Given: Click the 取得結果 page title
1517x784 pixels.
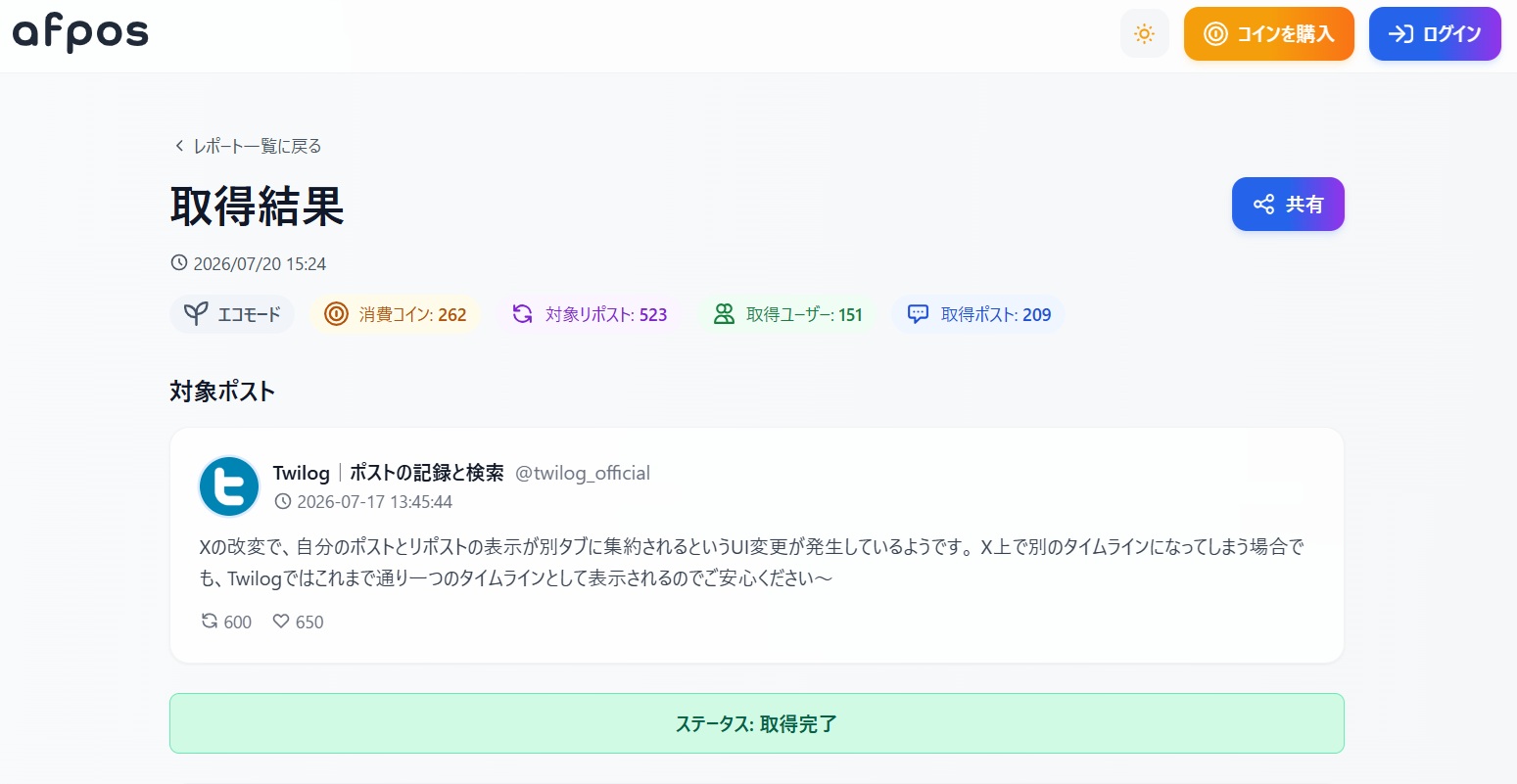Looking at the screenshot, I should point(257,206).
